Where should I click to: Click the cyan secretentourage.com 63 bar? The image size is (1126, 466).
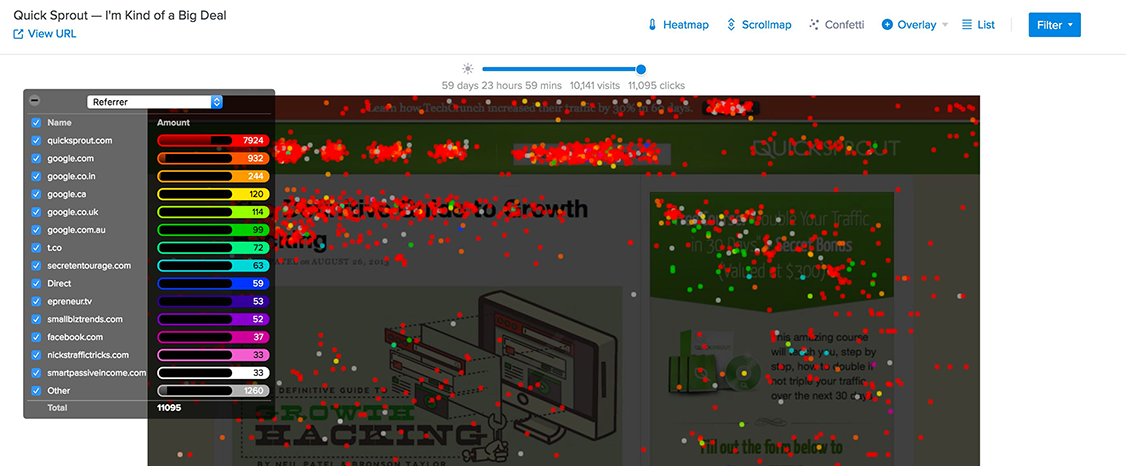pyautogui.click(x=213, y=266)
